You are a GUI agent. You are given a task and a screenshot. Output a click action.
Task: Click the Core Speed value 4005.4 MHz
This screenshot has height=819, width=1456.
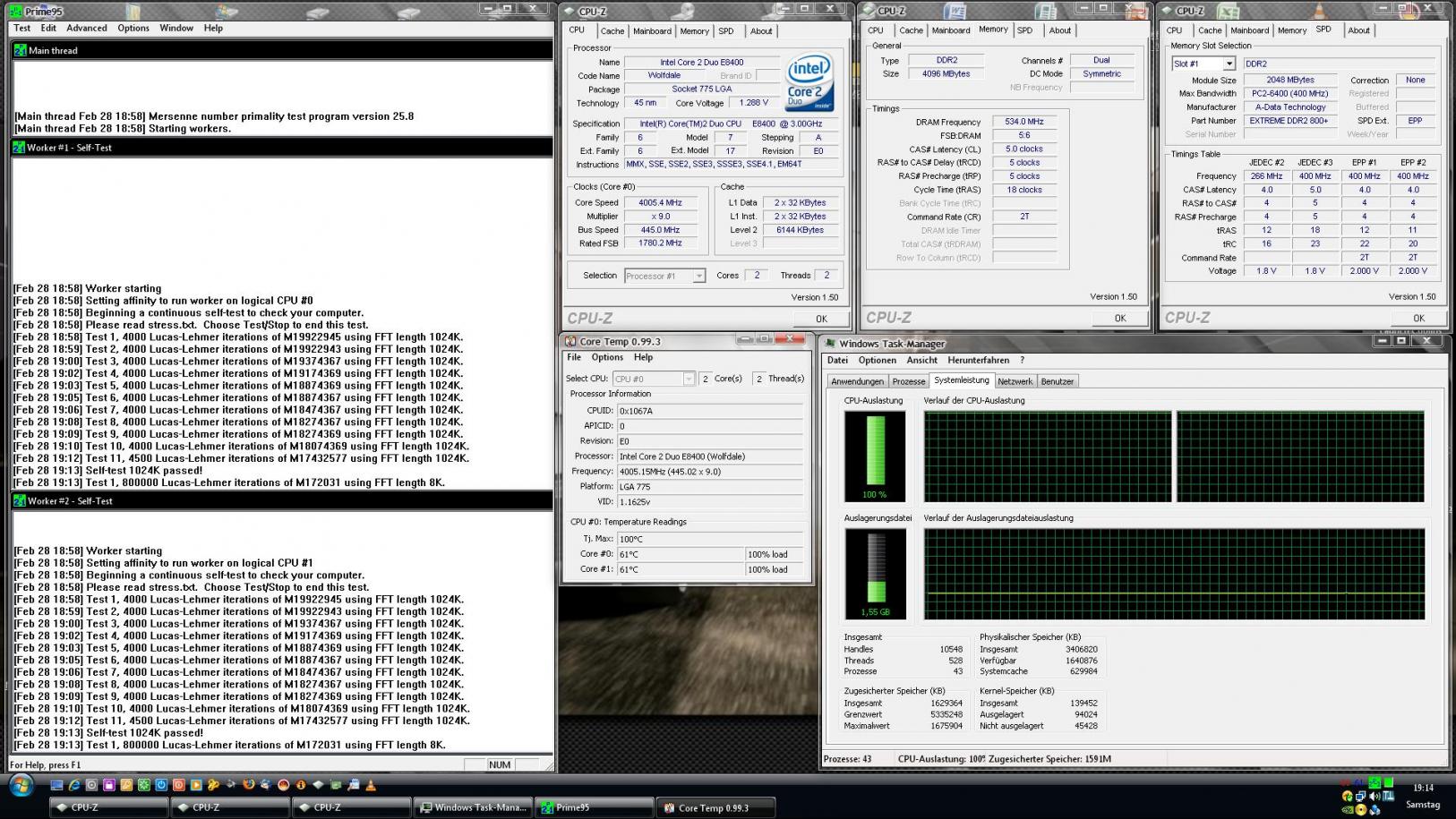pos(660,203)
